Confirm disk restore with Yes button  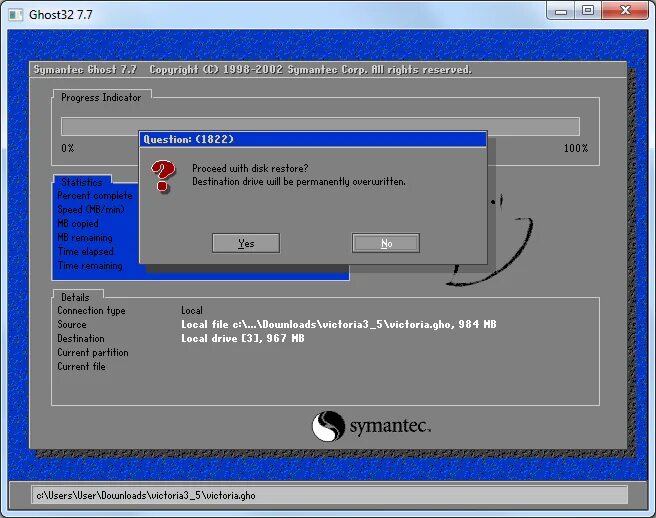[x=246, y=243]
